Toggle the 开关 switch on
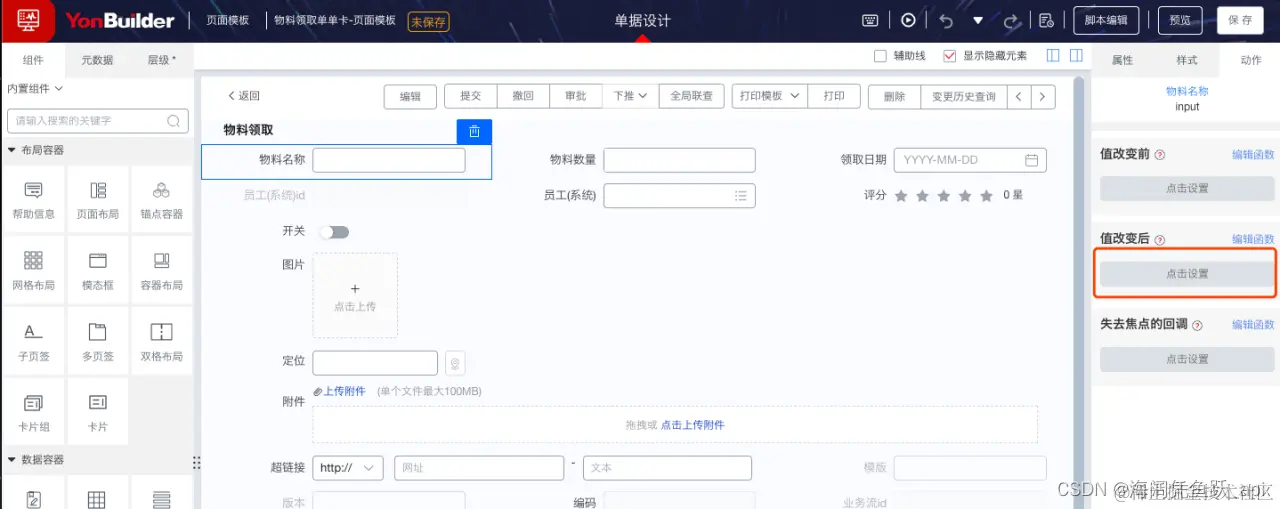Viewport: 1280px width, 509px height. click(334, 232)
